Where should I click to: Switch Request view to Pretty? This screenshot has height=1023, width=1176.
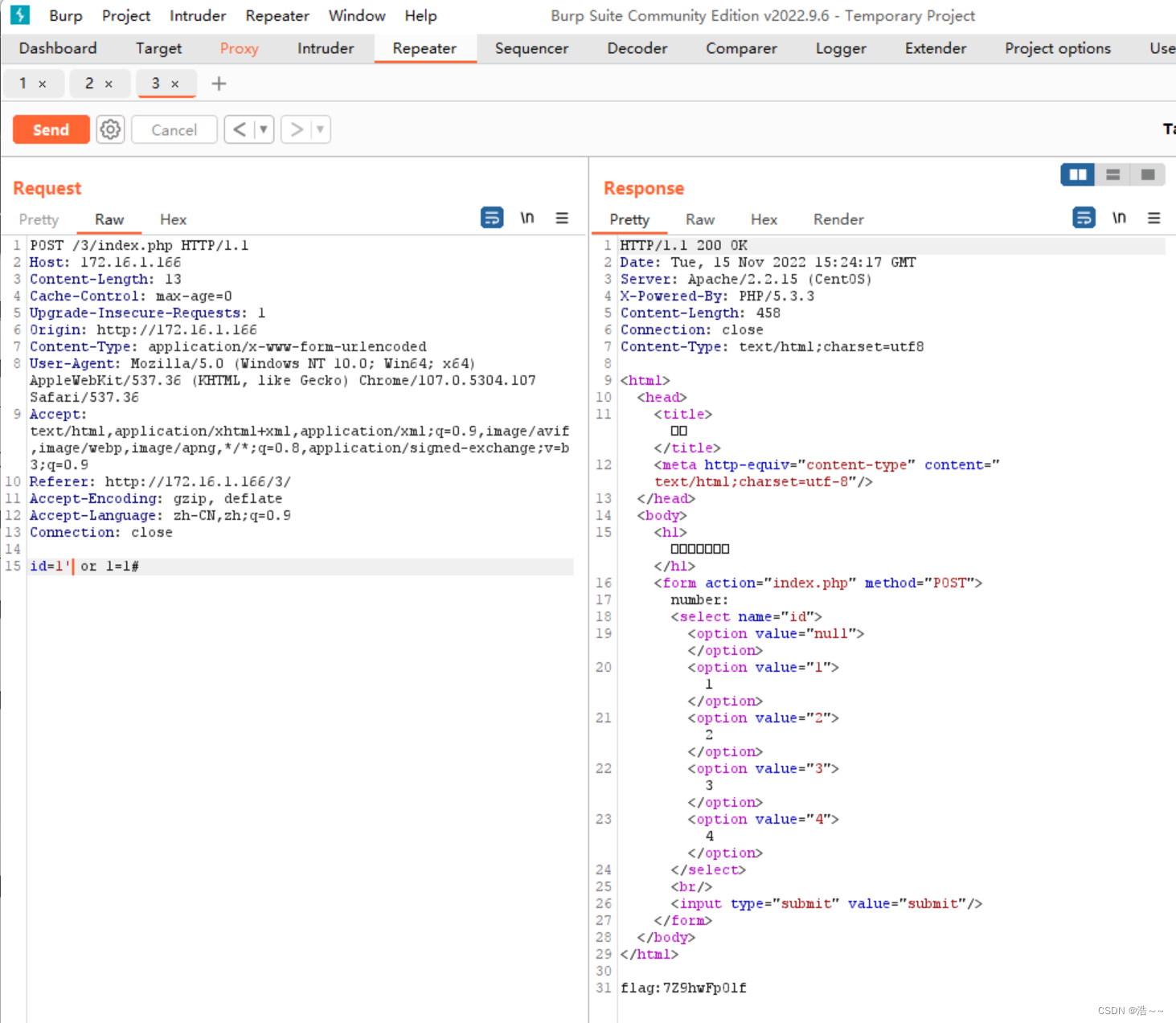point(39,219)
